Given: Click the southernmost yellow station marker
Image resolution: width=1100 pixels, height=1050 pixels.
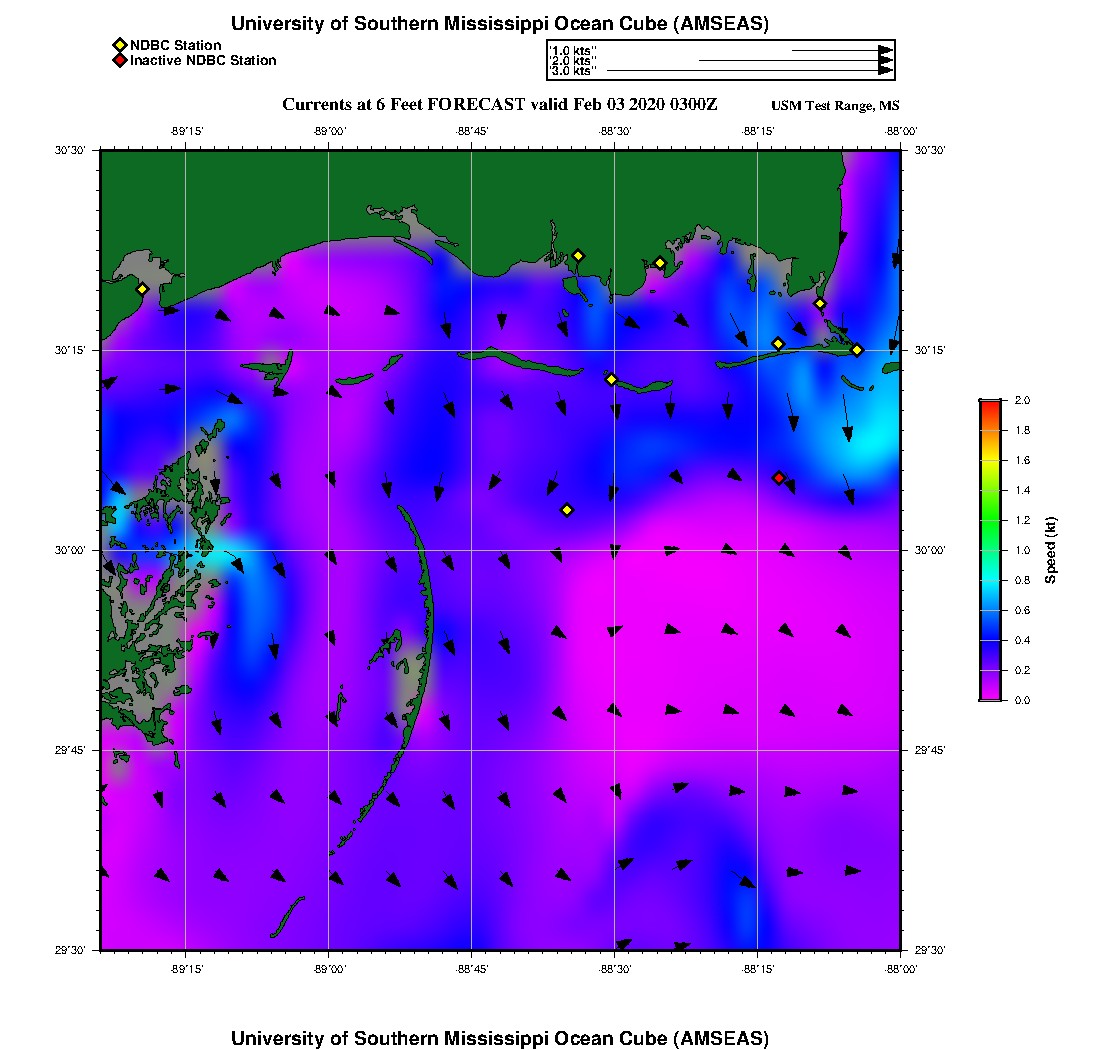Looking at the screenshot, I should pos(567,510).
